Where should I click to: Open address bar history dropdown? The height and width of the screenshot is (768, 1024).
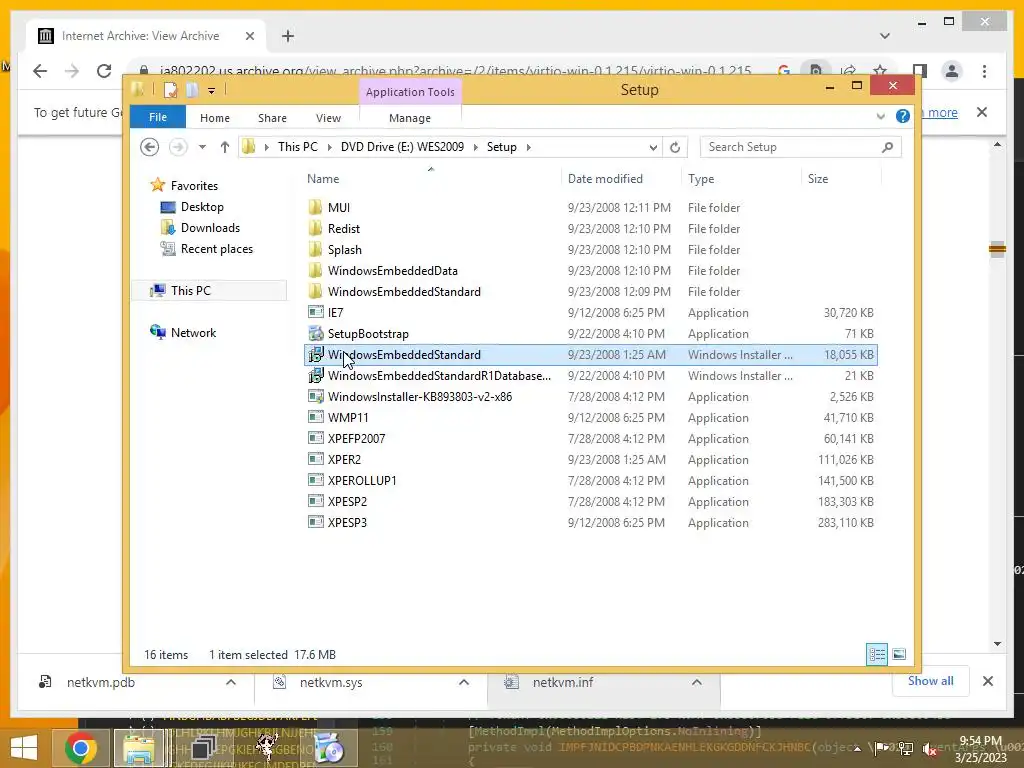(x=652, y=148)
